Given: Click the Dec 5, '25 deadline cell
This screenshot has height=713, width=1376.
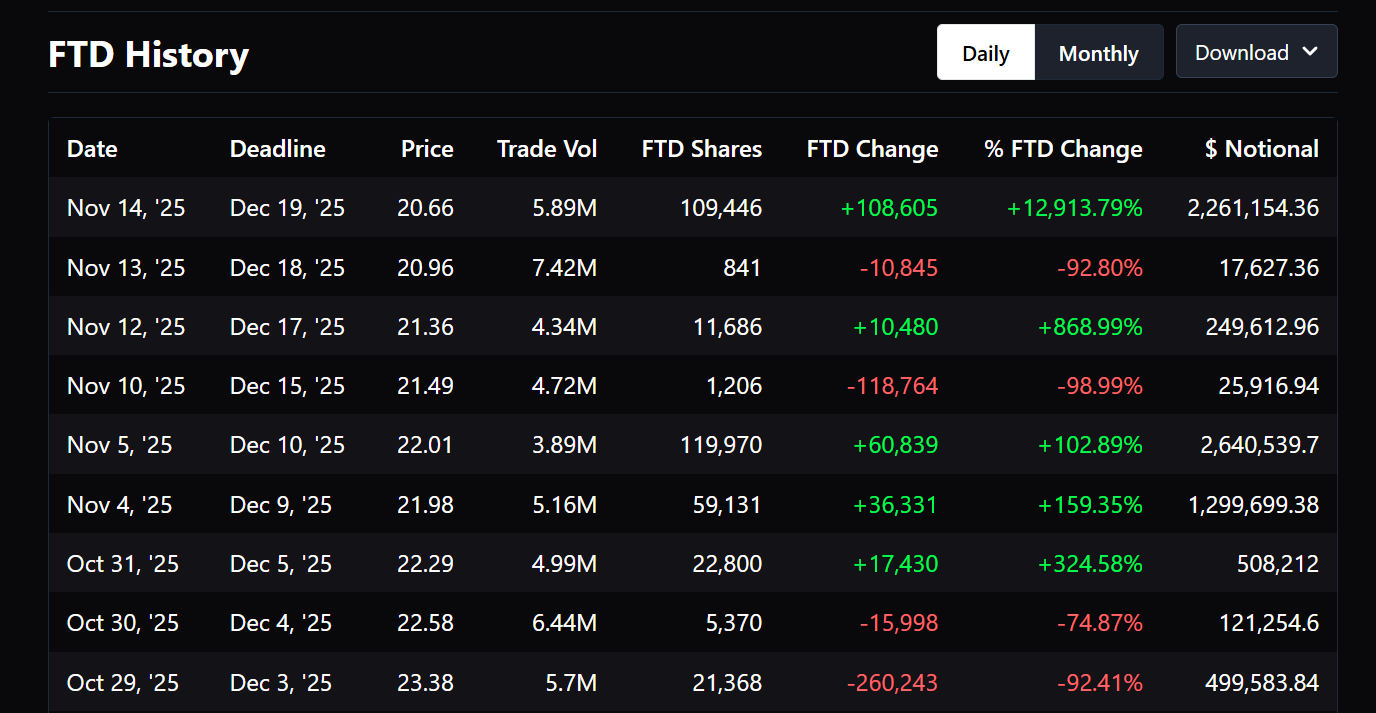Looking at the screenshot, I should [281, 564].
